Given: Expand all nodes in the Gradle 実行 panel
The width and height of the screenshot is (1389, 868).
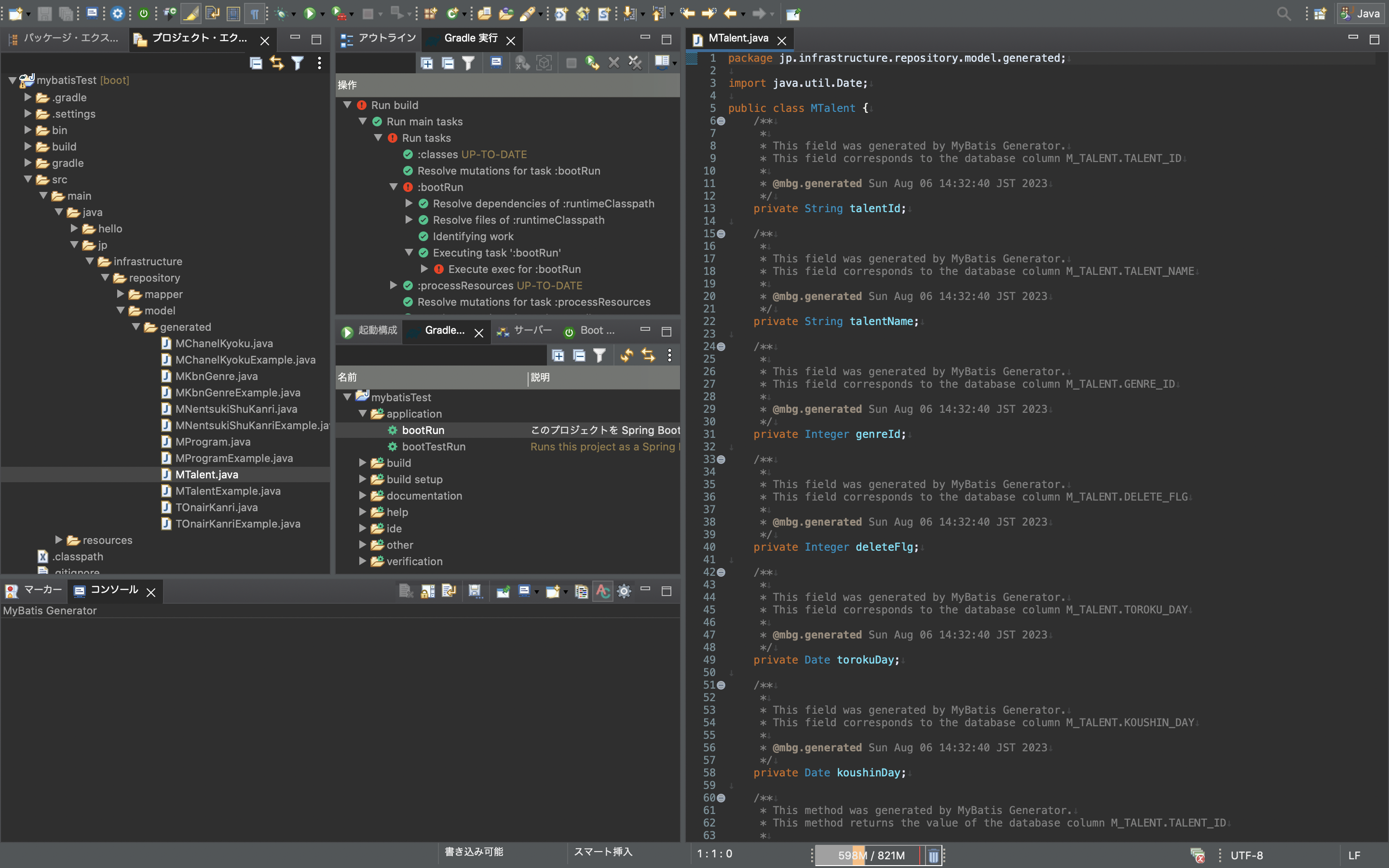Looking at the screenshot, I should [428, 63].
